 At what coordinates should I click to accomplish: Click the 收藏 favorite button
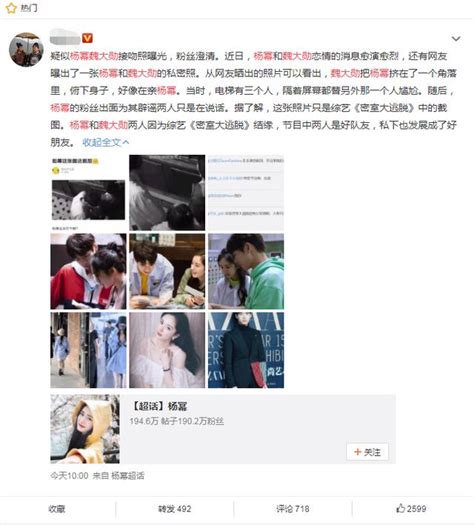pyautogui.click(x=57, y=509)
